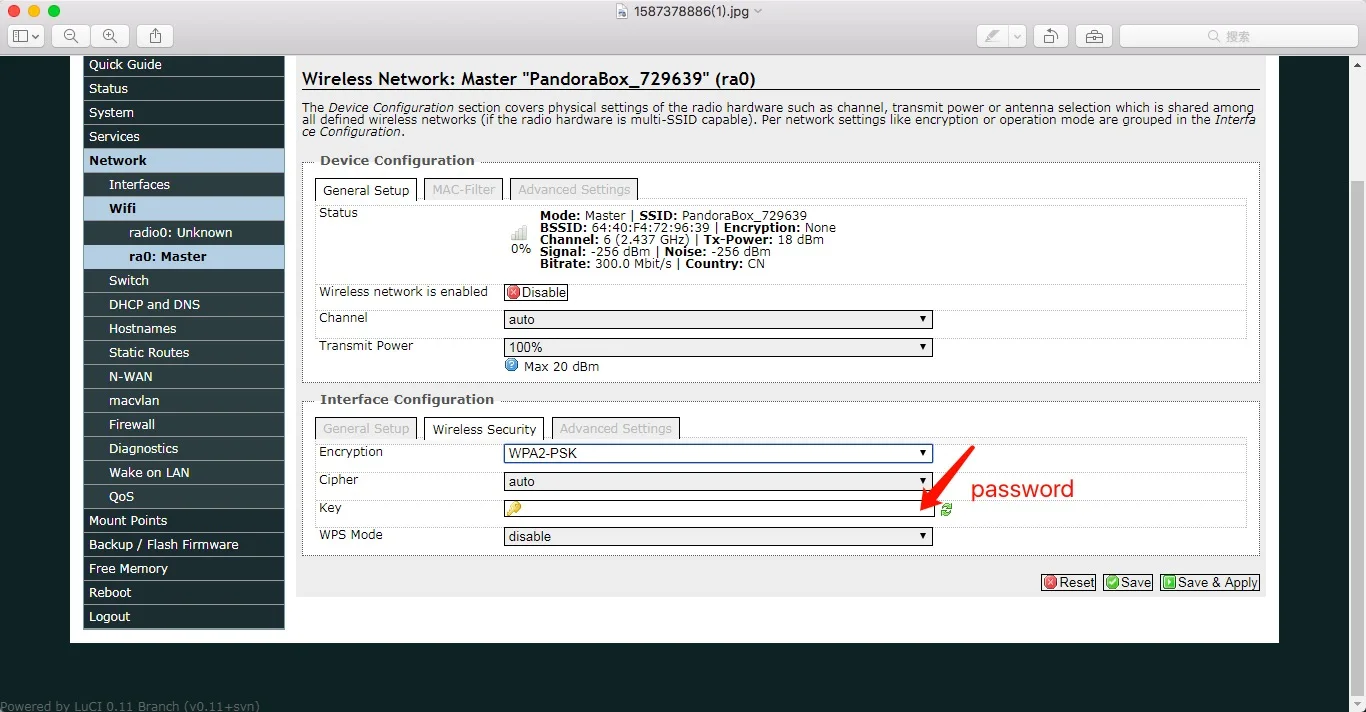Open the Encryption dropdown
This screenshot has width=1366, height=712.
click(x=718, y=453)
